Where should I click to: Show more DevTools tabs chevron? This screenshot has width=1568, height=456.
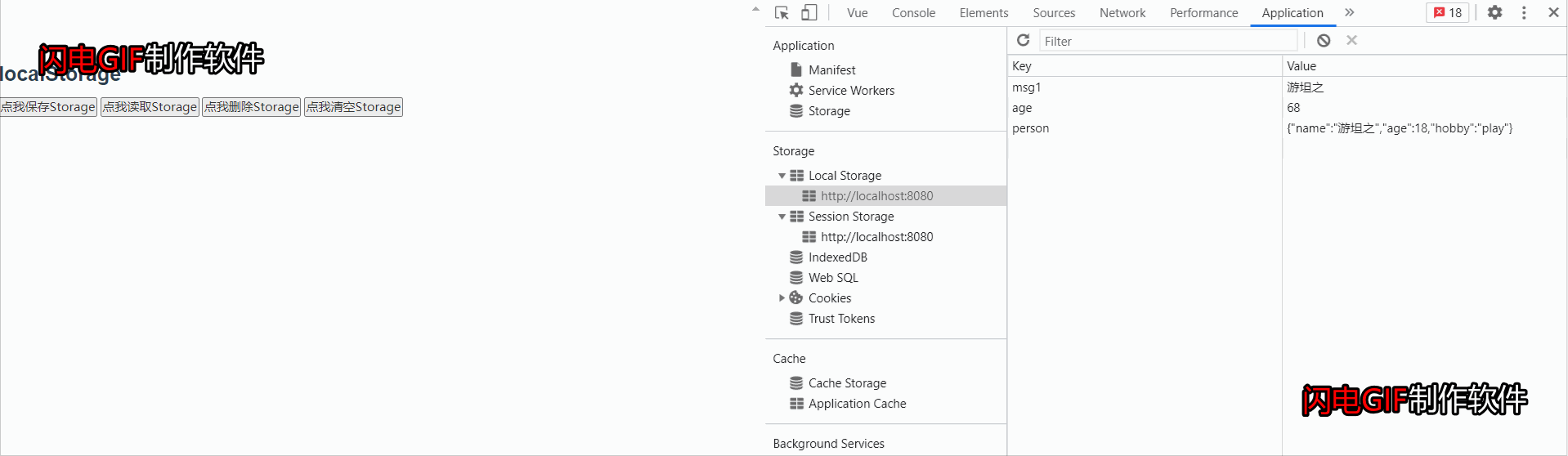(1349, 12)
